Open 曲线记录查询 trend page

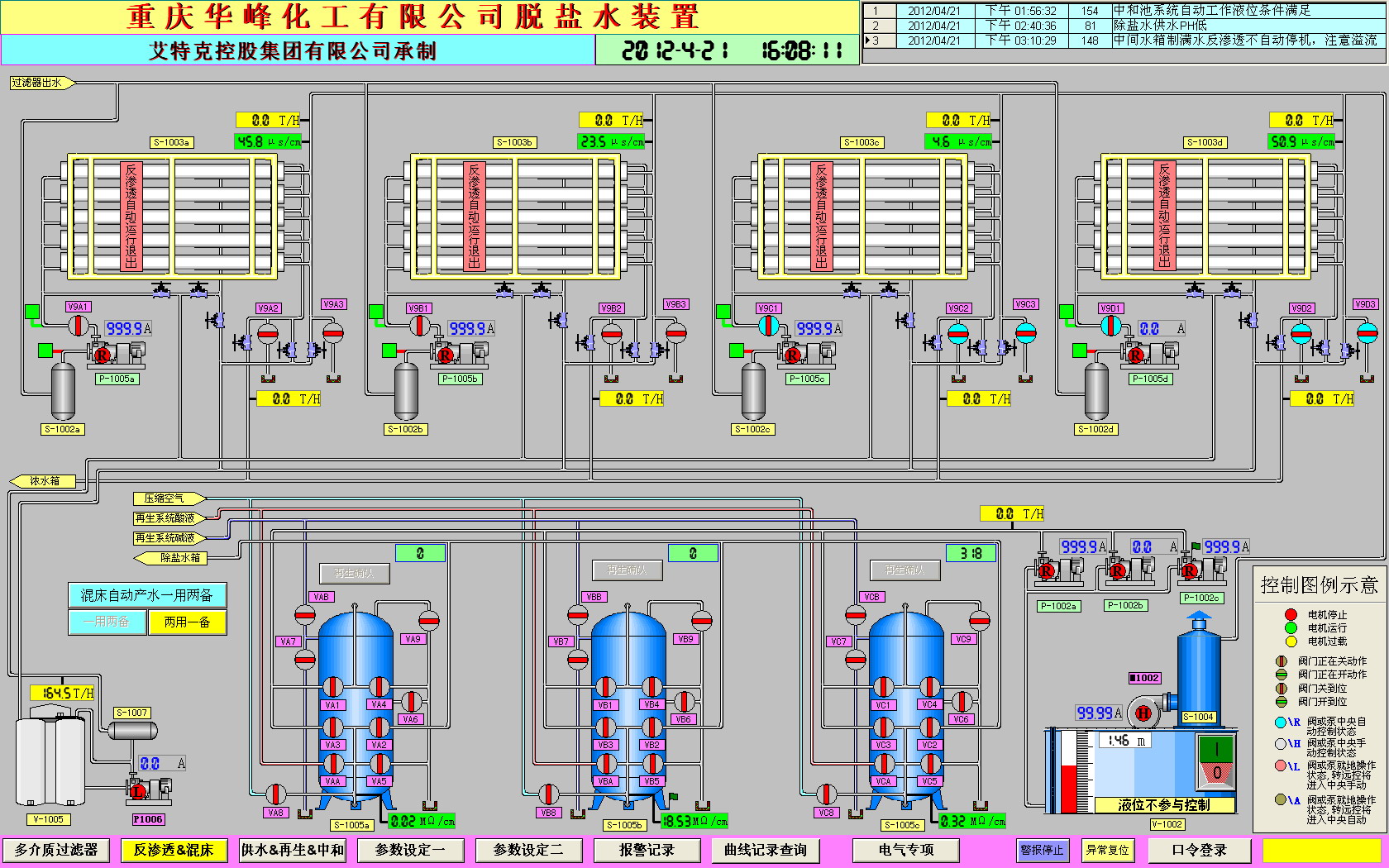[x=766, y=850]
